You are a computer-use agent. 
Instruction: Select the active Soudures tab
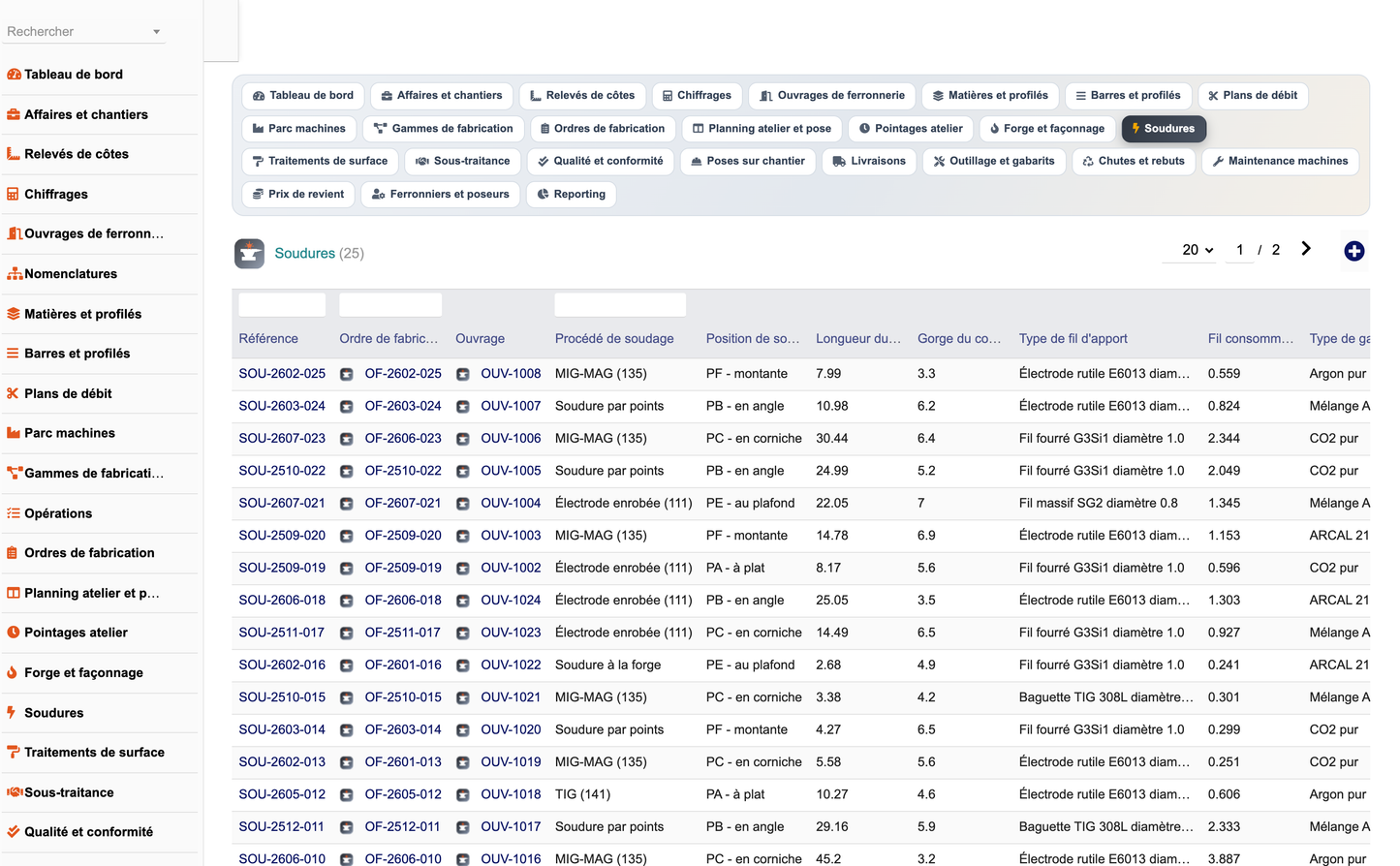coord(1164,129)
